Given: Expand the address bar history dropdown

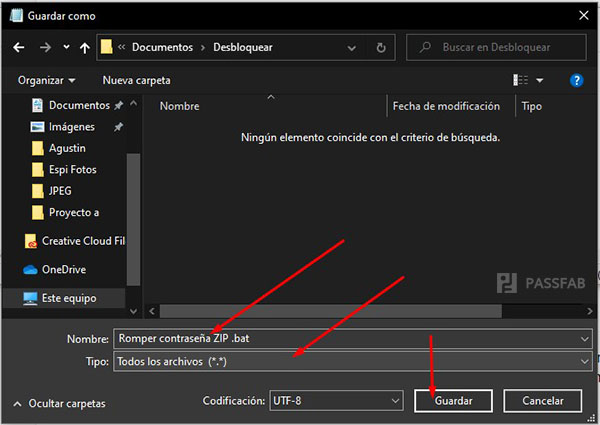Looking at the screenshot, I should click(351, 48).
